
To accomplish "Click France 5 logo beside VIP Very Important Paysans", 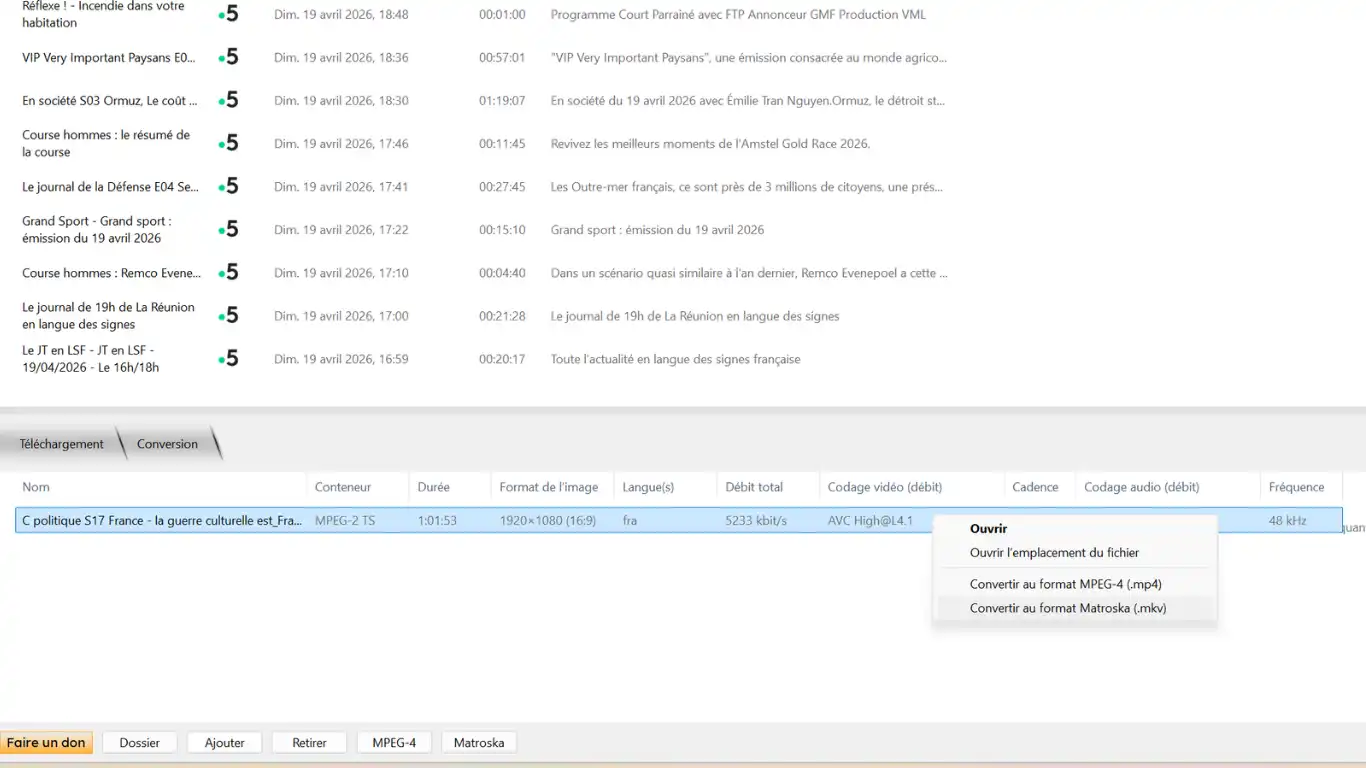I will pos(229,58).
